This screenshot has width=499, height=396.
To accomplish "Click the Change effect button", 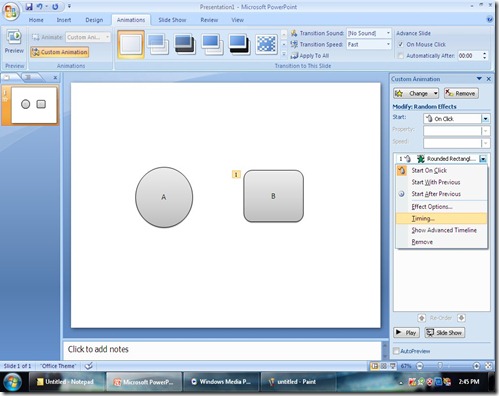I will 416,93.
